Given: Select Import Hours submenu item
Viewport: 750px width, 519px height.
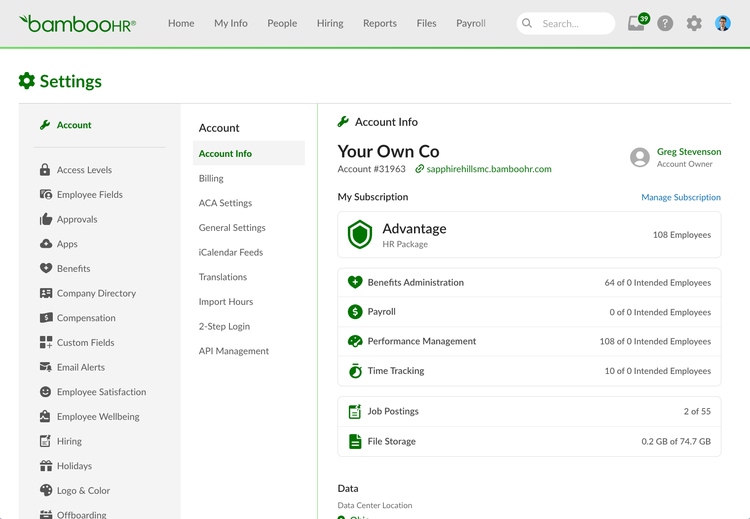Looking at the screenshot, I should click(x=226, y=301).
